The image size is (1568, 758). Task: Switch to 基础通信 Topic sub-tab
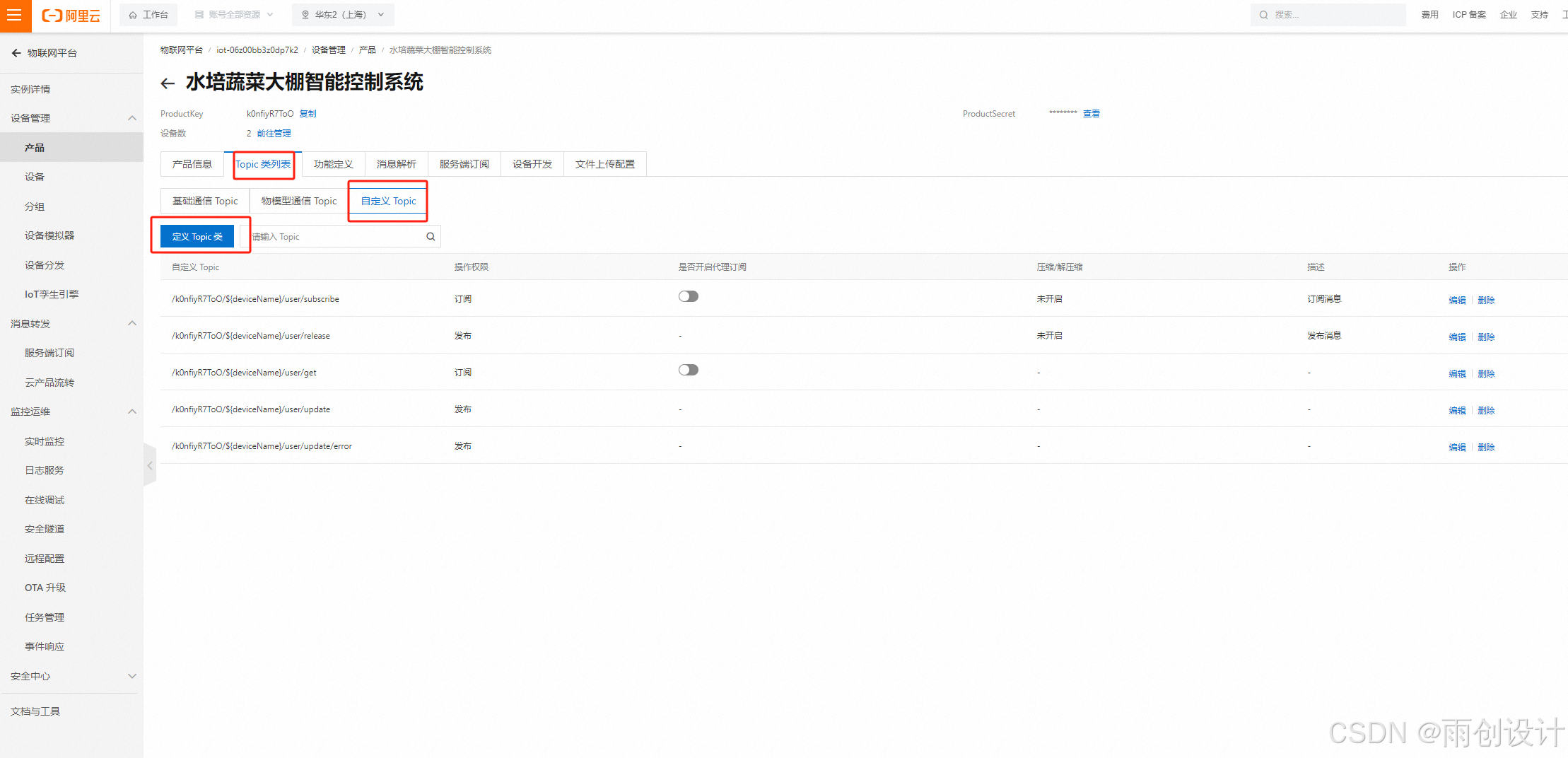(x=205, y=201)
